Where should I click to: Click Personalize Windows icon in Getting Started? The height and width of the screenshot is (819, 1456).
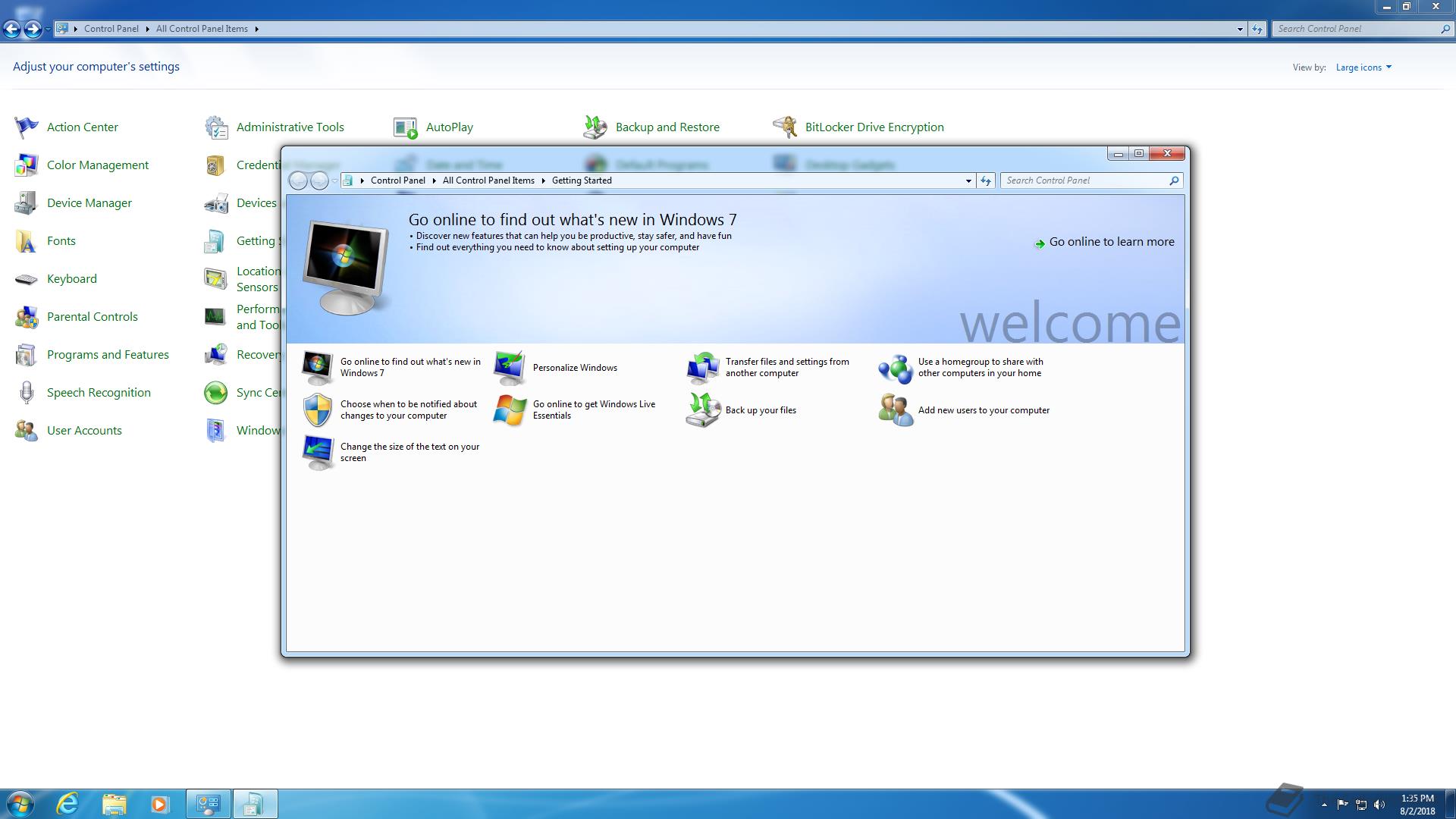(x=510, y=368)
